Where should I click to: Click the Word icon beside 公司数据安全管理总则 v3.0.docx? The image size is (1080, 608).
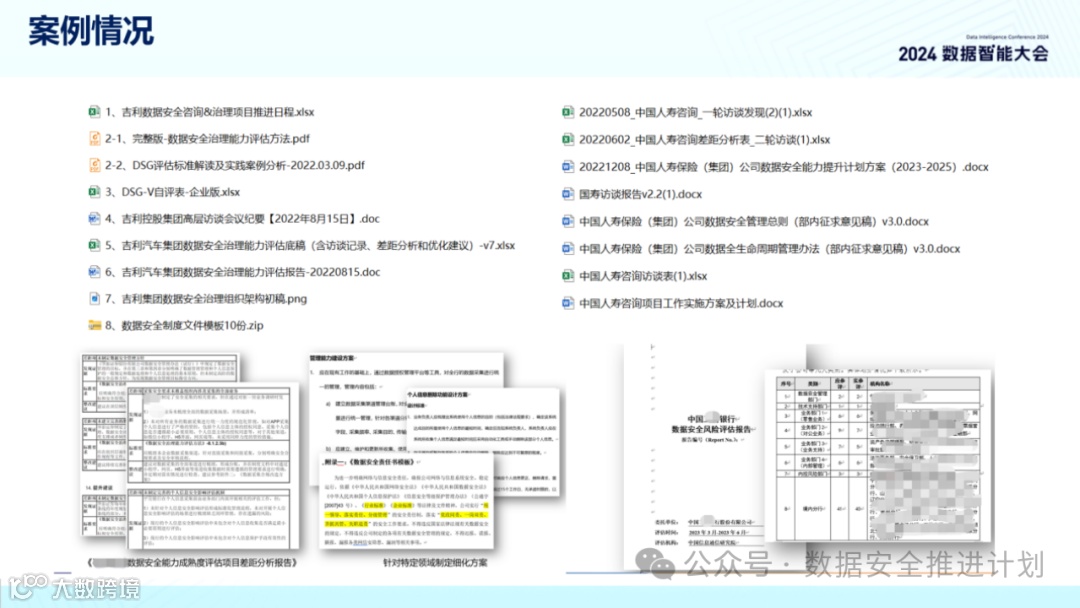568,221
